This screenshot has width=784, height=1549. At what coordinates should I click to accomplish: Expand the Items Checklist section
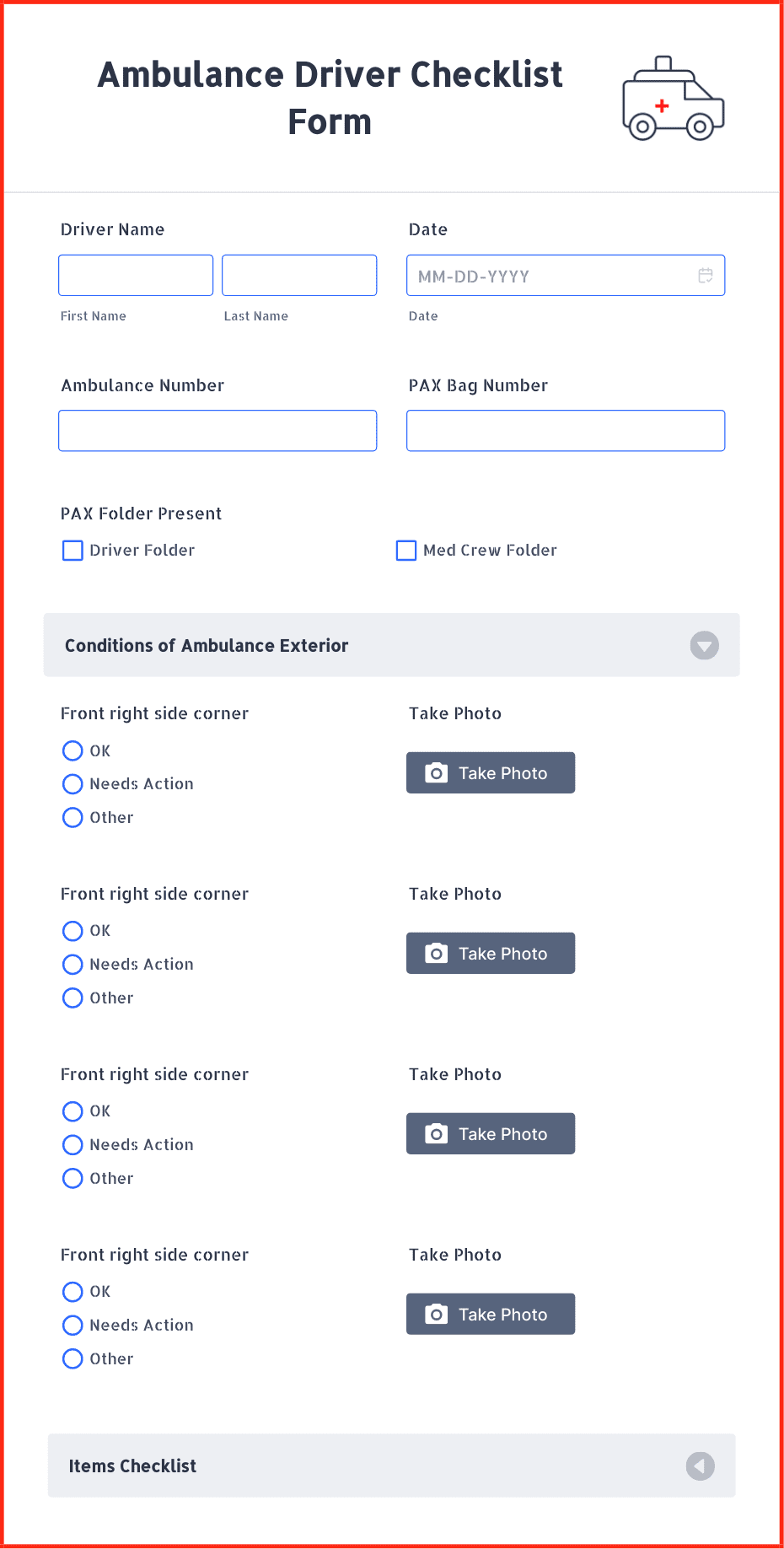[x=700, y=1466]
